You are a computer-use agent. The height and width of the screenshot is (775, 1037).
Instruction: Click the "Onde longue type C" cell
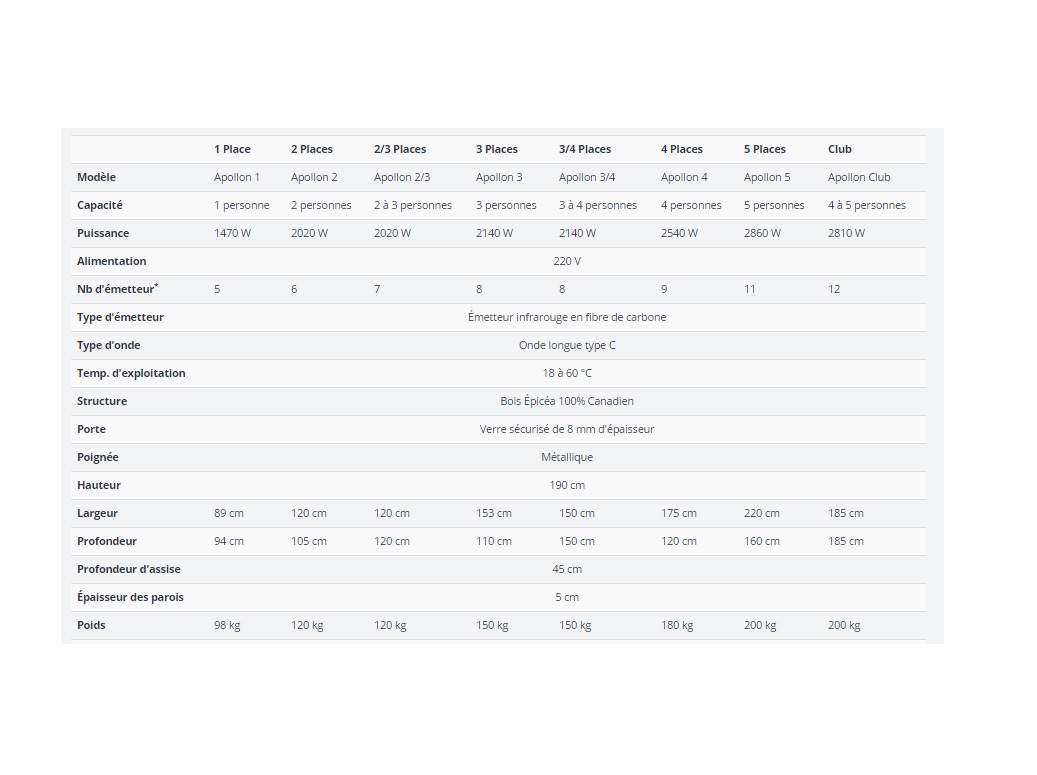click(566, 345)
